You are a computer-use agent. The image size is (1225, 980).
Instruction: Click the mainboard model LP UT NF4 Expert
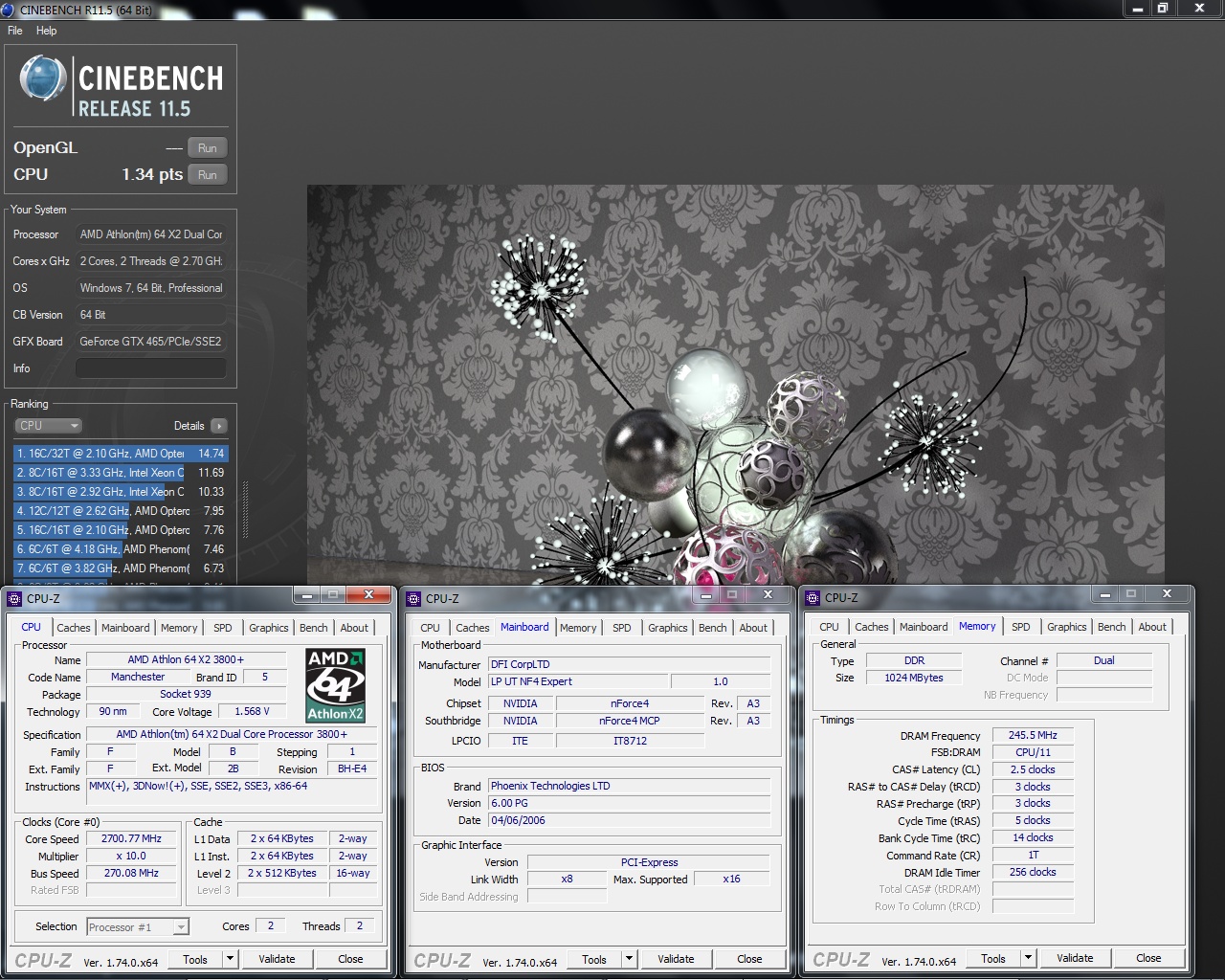(x=577, y=681)
